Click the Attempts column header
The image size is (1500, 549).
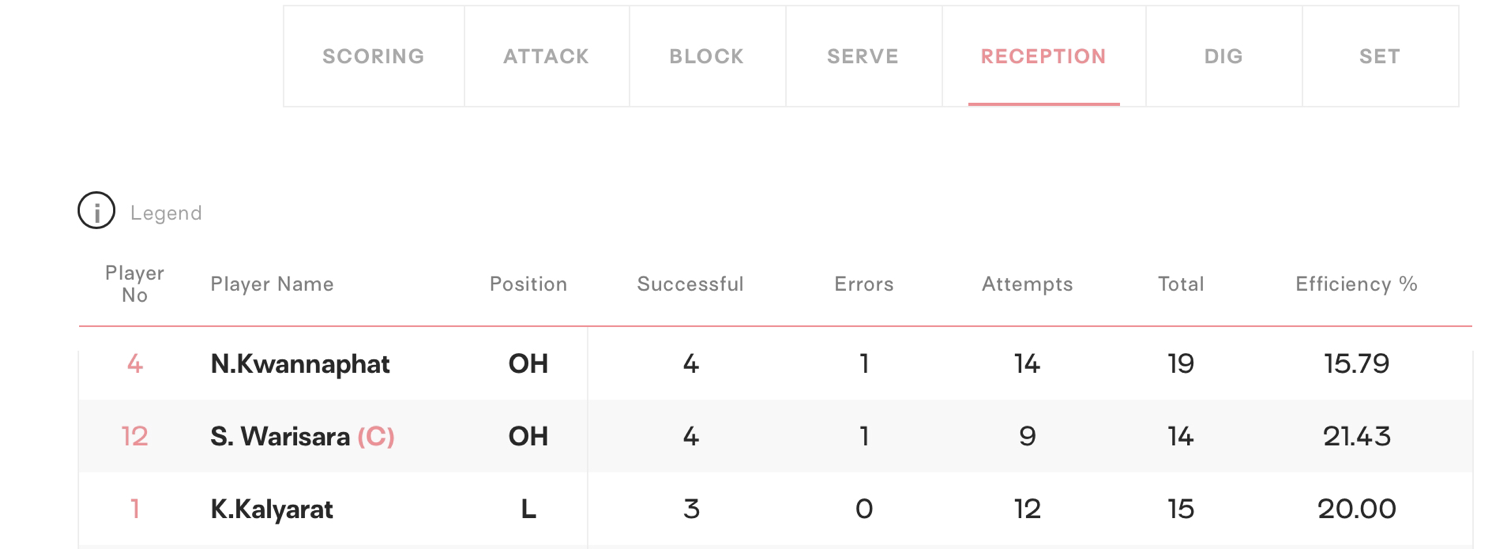[1027, 284]
